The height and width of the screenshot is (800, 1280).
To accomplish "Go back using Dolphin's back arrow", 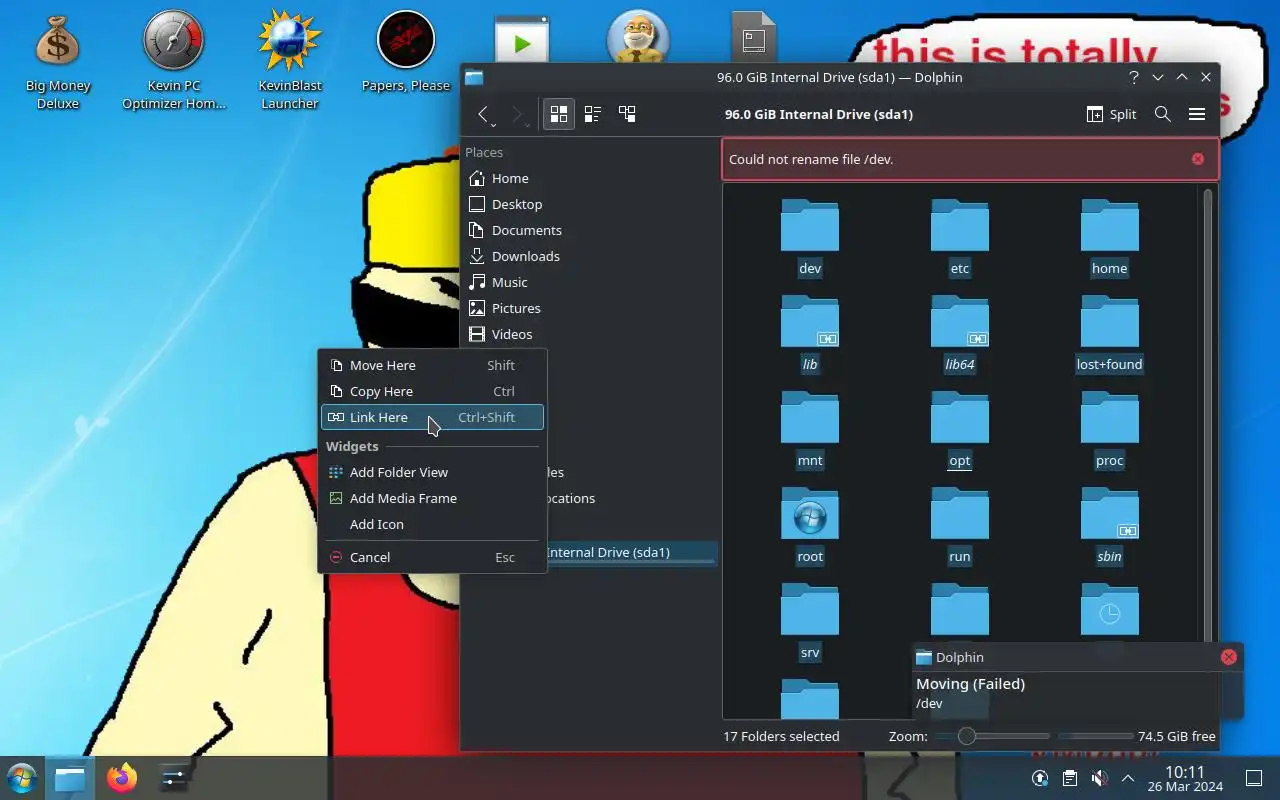I will (484, 114).
